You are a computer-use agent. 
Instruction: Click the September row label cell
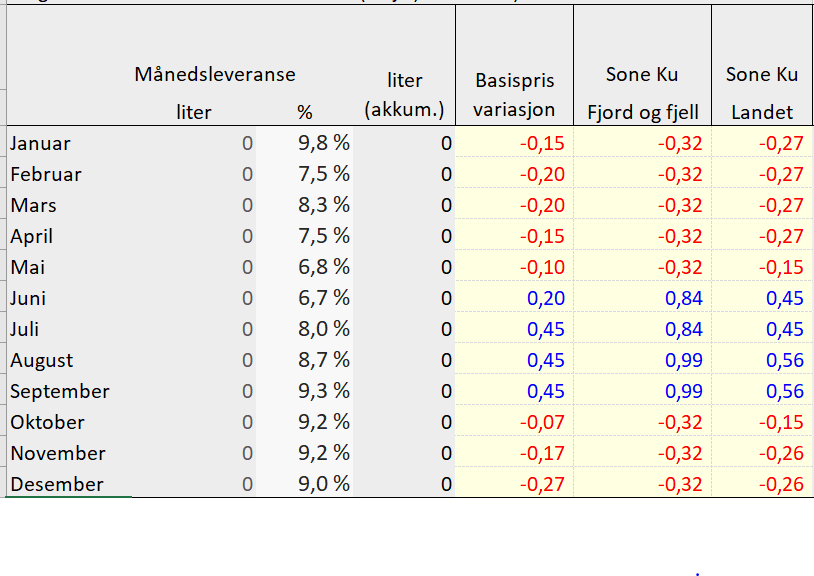pyautogui.click(x=60, y=391)
